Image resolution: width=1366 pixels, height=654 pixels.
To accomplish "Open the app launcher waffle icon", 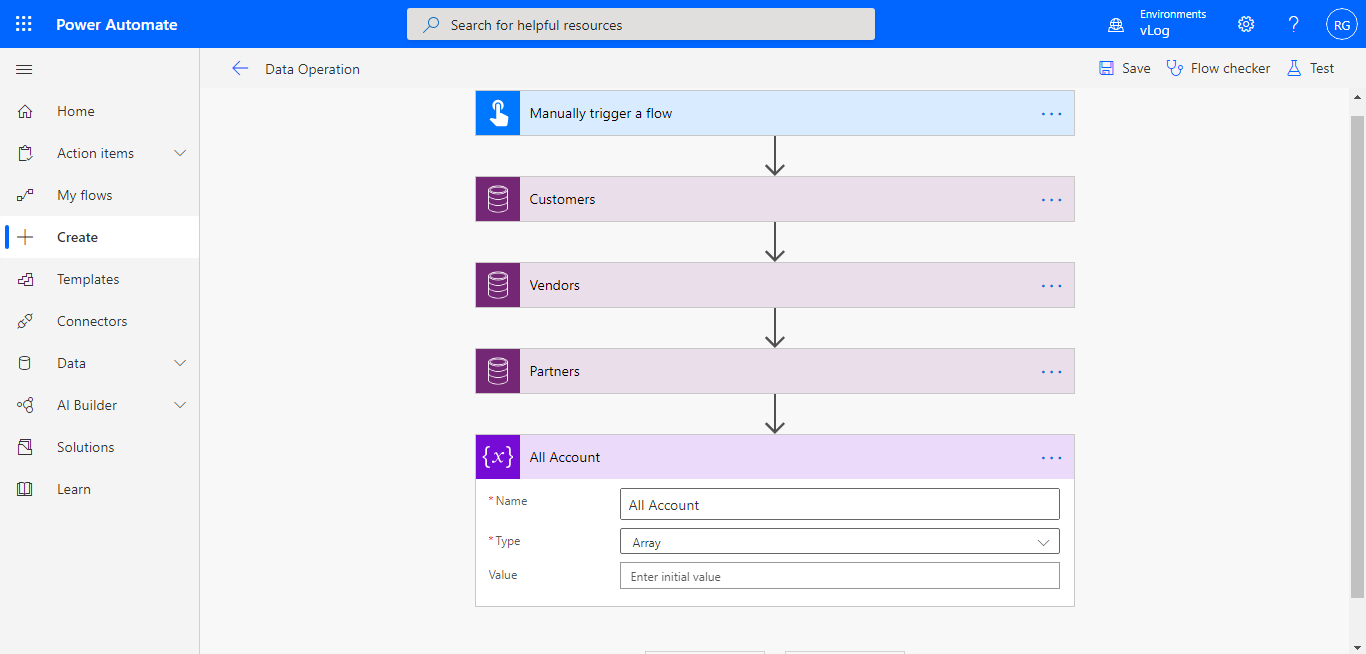I will coord(24,24).
